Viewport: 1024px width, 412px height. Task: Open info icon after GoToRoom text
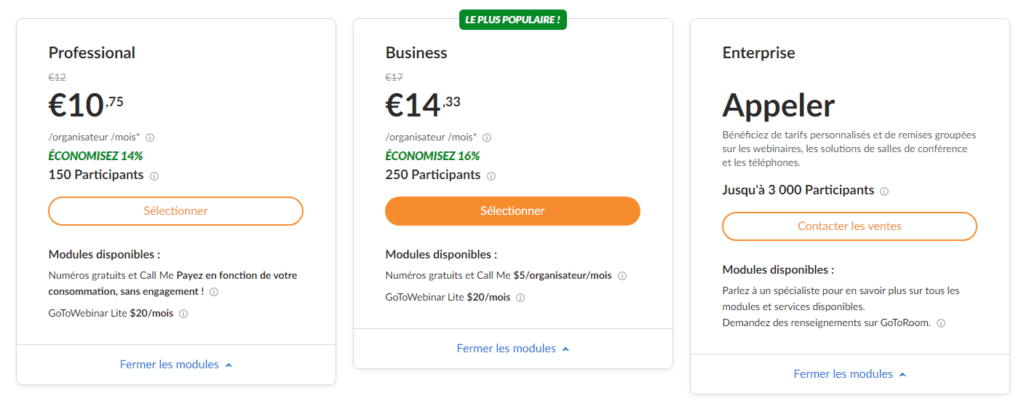point(942,323)
